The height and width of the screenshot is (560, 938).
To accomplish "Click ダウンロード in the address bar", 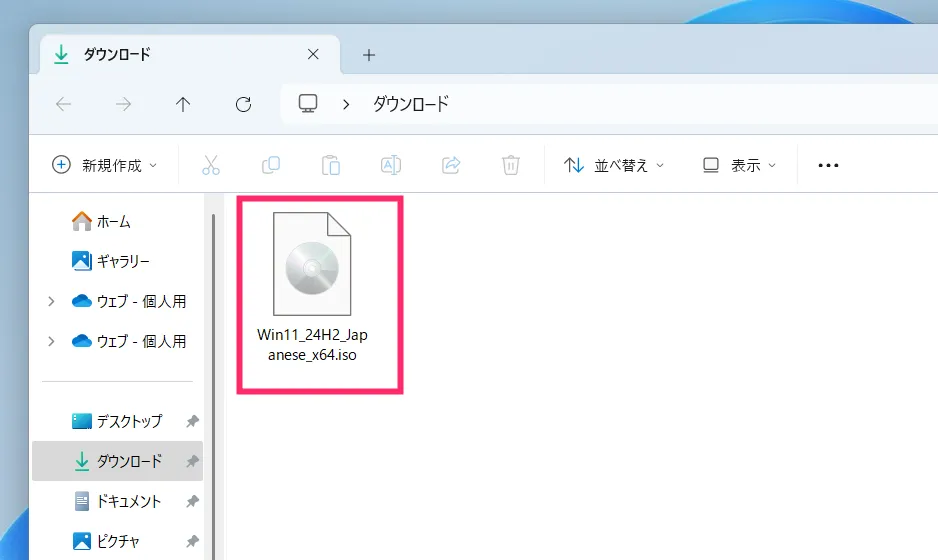I will click(411, 104).
